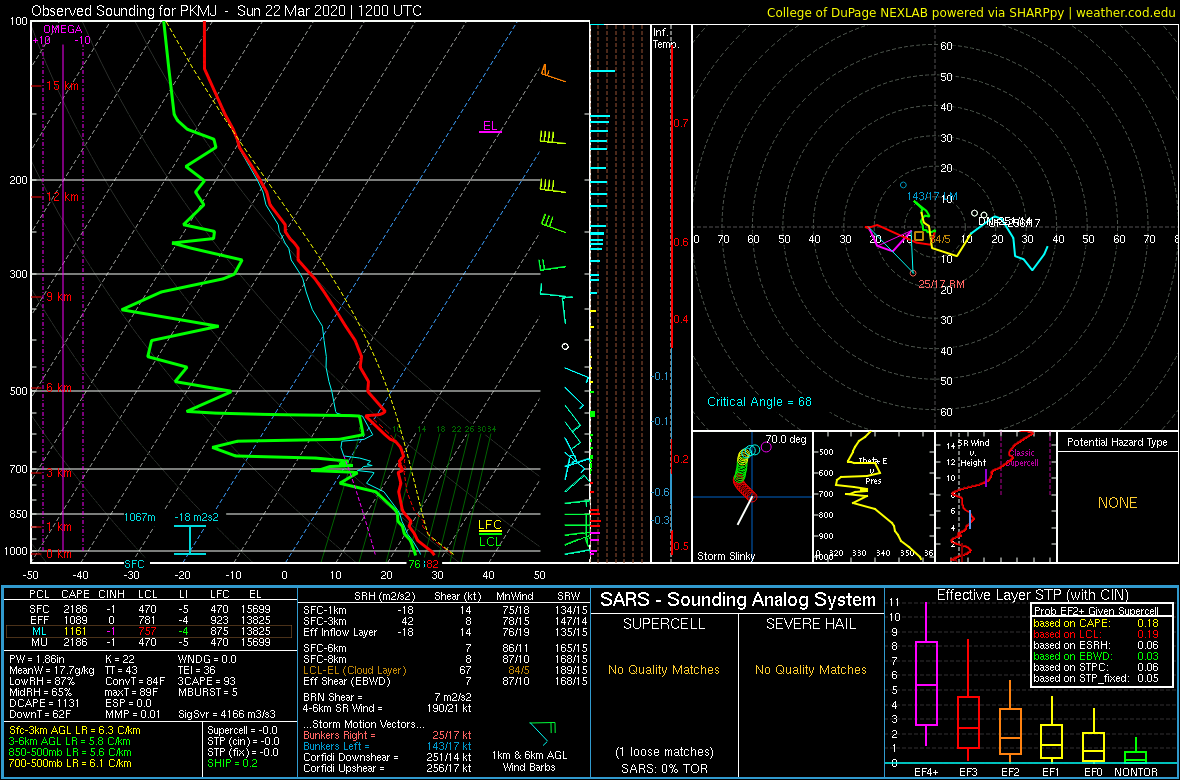Viewport: 1180px width, 780px height.
Task: Click the '-18 m2s2' inflow label
Action: 197,517
